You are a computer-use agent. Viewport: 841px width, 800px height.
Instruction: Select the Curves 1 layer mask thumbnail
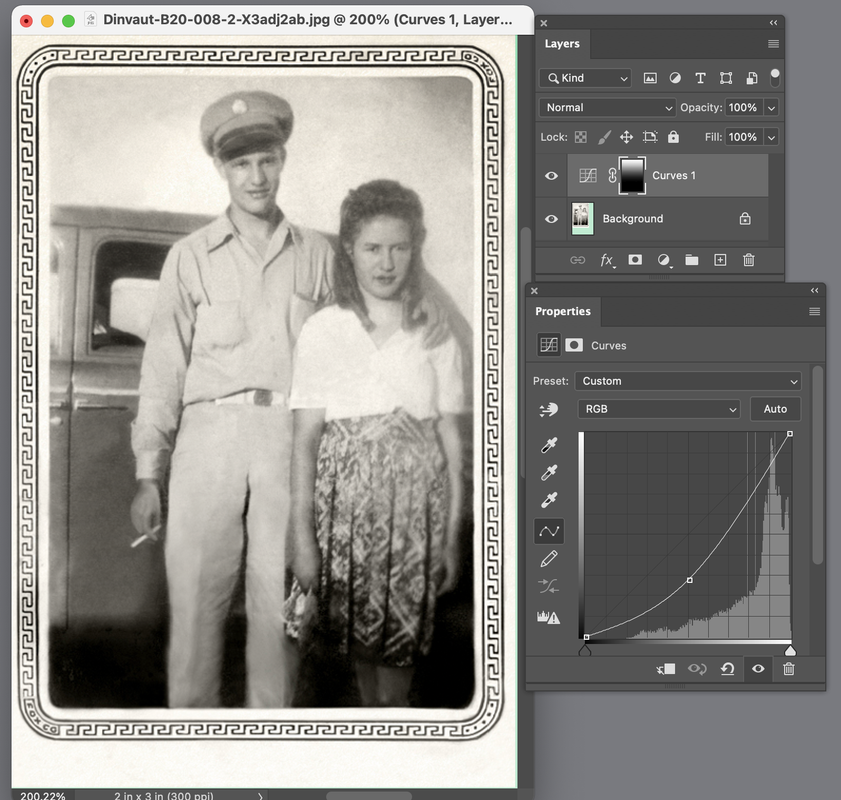coord(633,176)
